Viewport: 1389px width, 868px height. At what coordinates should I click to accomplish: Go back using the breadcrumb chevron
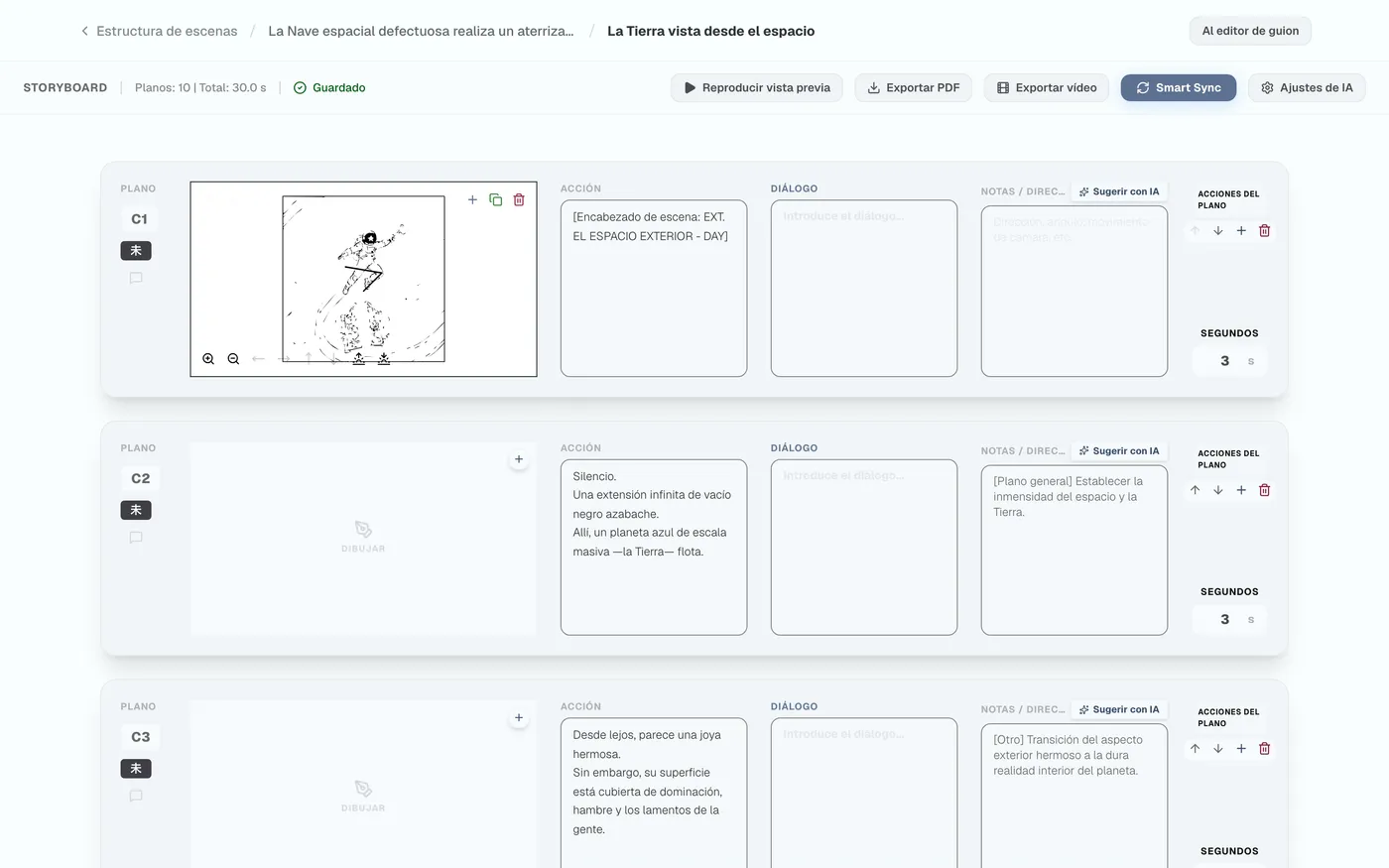84,31
